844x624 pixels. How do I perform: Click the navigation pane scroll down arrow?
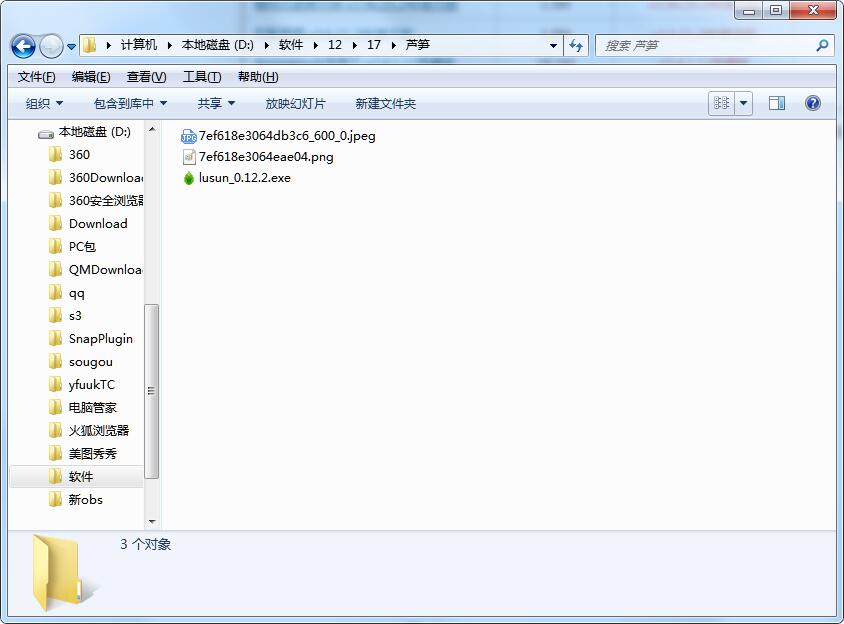click(152, 521)
